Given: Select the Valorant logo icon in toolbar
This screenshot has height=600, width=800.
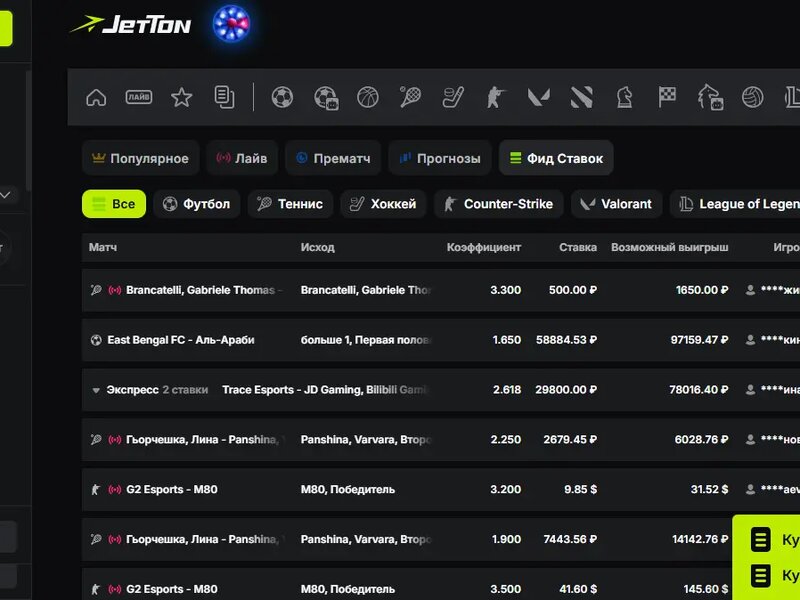Looking at the screenshot, I should (539, 97).
